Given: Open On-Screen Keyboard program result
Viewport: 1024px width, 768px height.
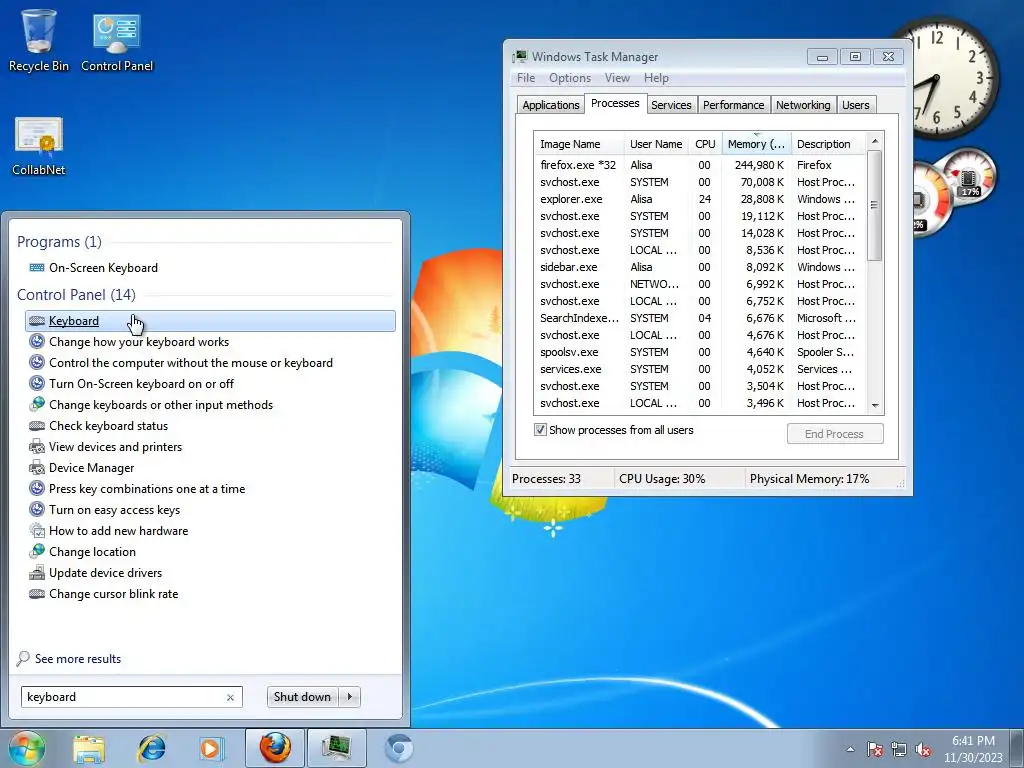Looking at the screenshot, I should [103, 268].
